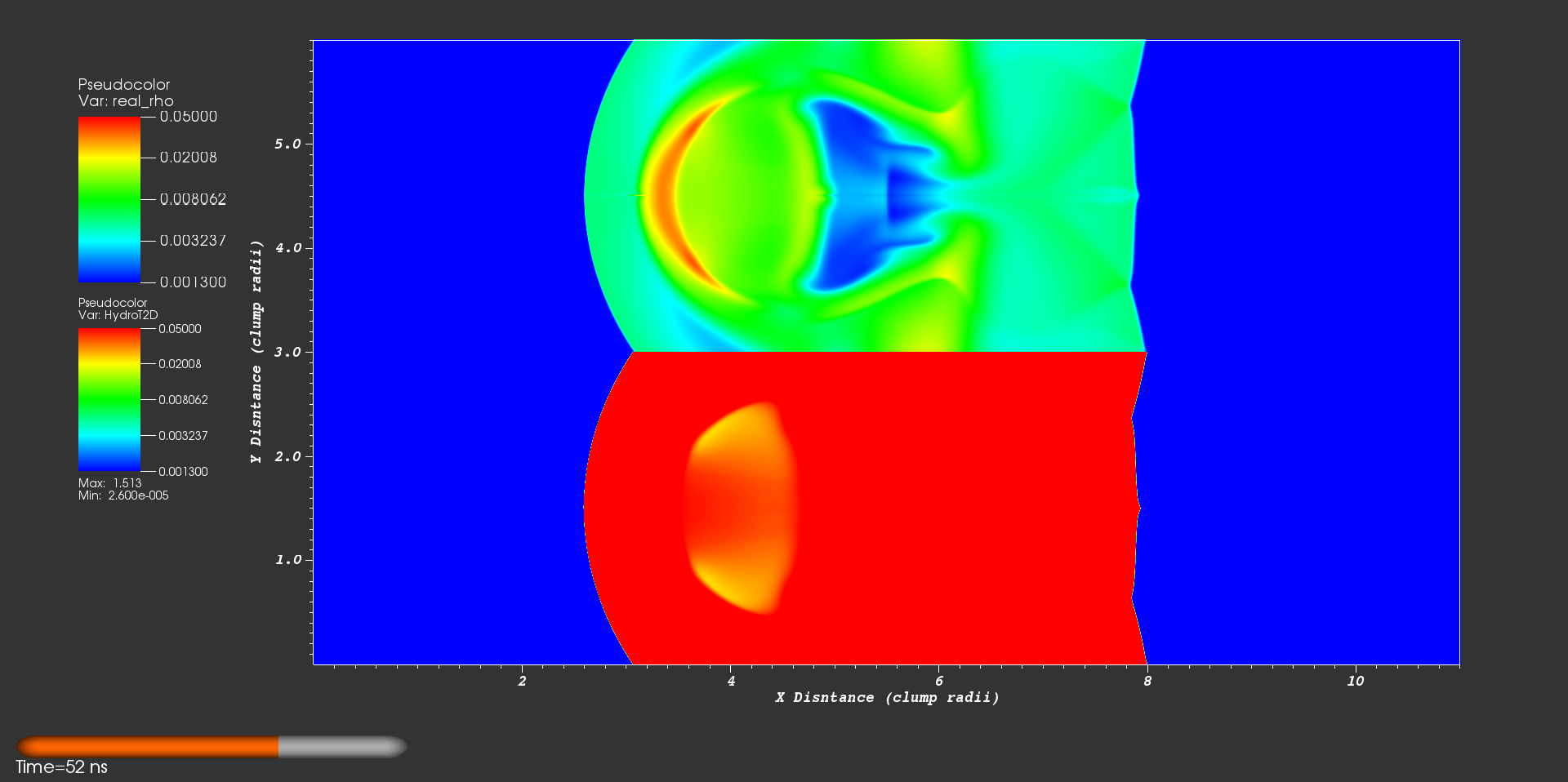1568x782 pixels.
Task: Click 'Y Disntance (clump radii)' axis title
Action: (x=256, y=352)
